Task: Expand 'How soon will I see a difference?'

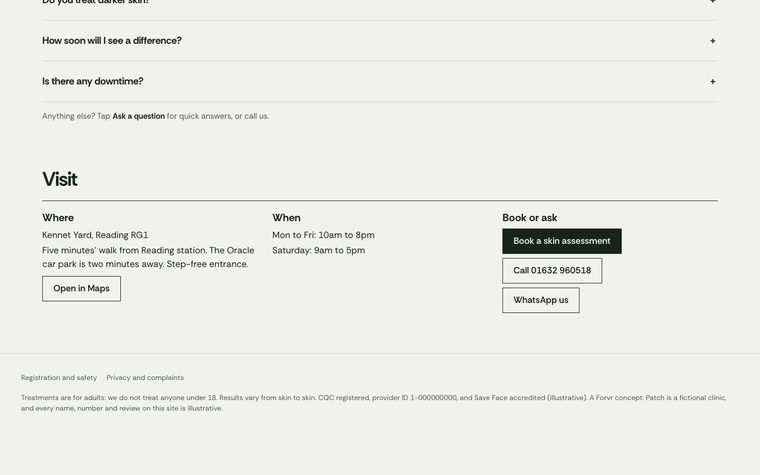Action: 380,41
